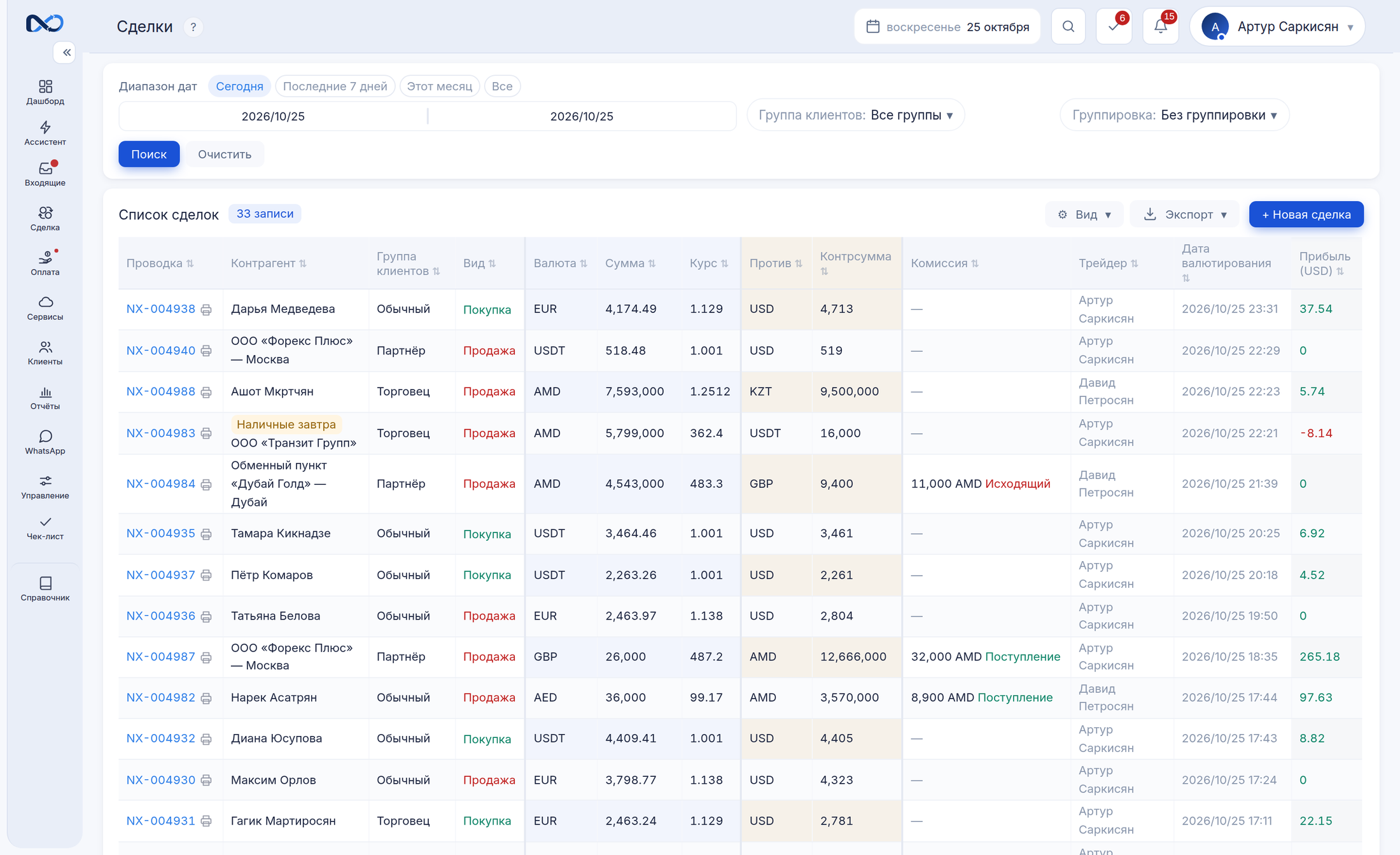Viewport: 1400px width, 855px height.
Task: Click the search magnifier icon in header
Action: (1068, 27)
